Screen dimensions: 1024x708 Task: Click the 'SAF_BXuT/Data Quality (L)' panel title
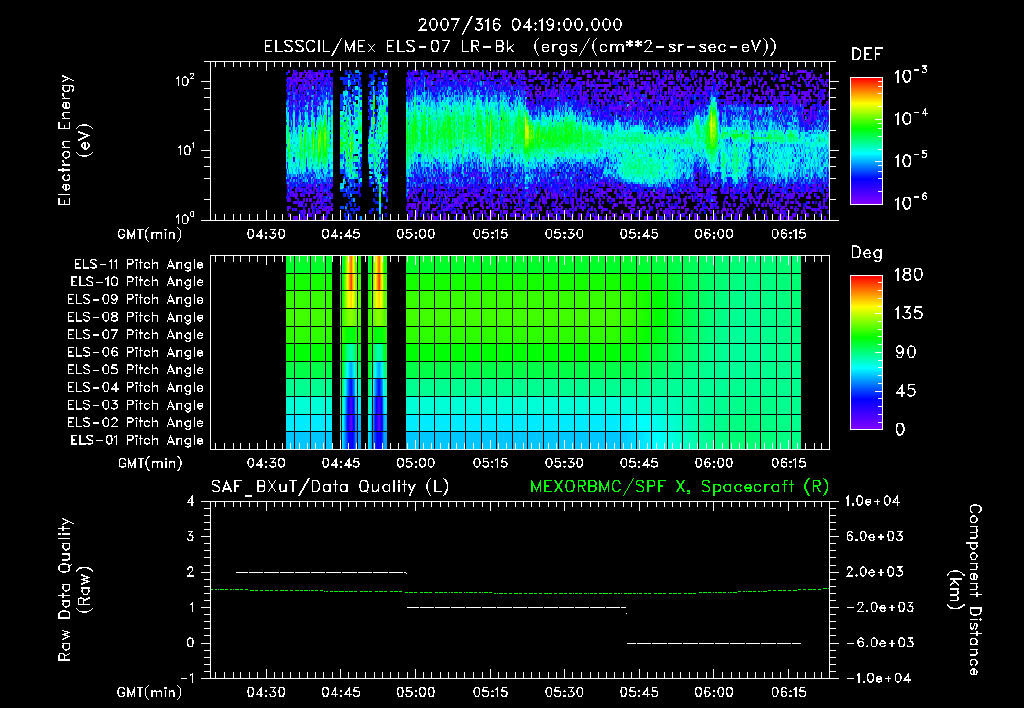[330, 487]
